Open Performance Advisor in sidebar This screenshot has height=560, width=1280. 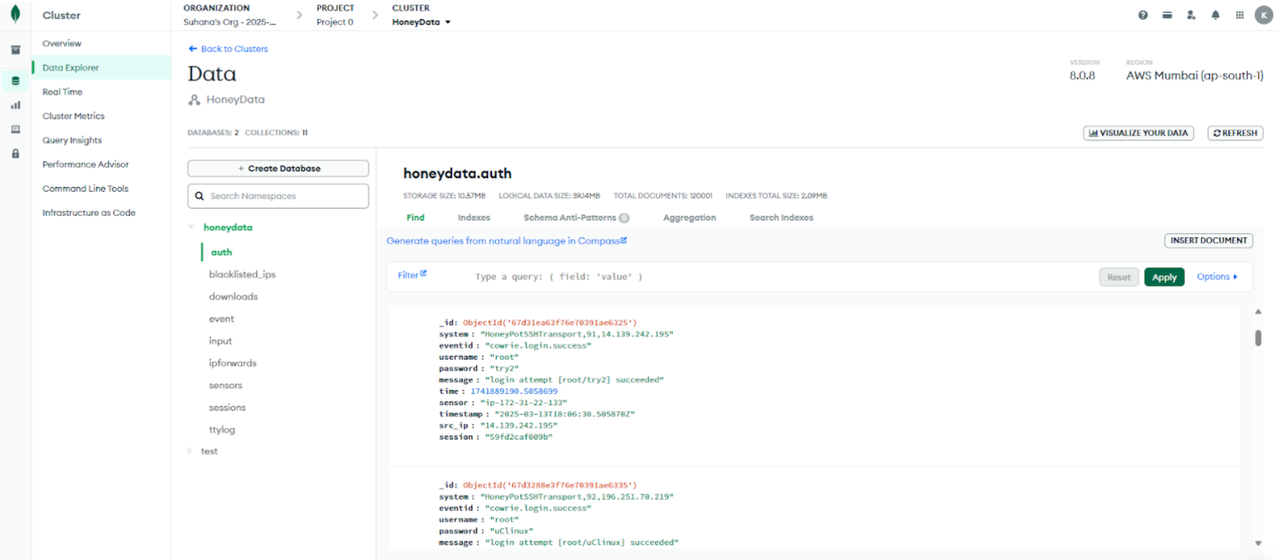pyautogui.click(x=85, y=164)
